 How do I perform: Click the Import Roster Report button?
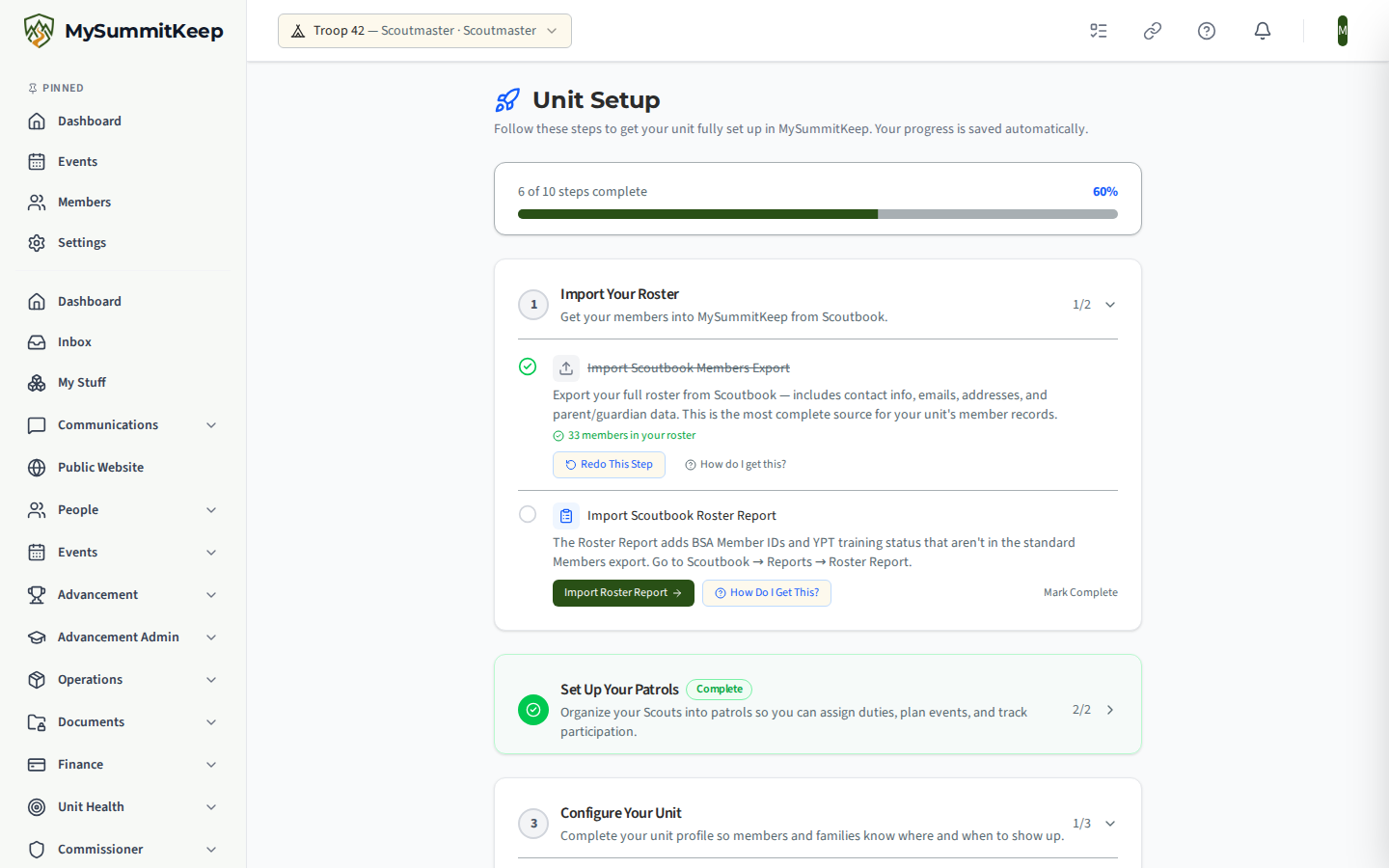(x=623, y=593)
